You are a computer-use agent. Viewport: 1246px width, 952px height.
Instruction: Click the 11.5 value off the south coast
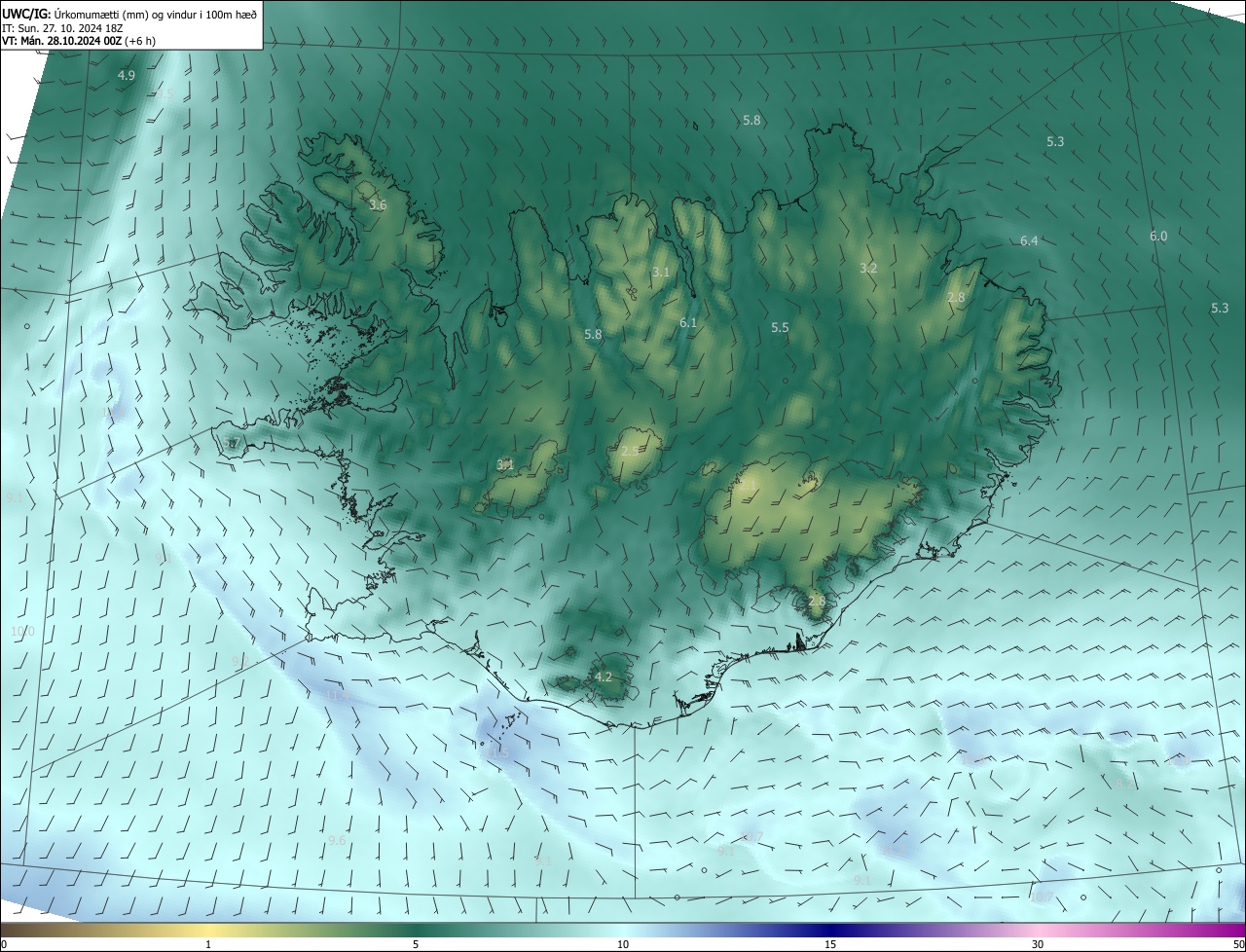(x=497, y=753)
